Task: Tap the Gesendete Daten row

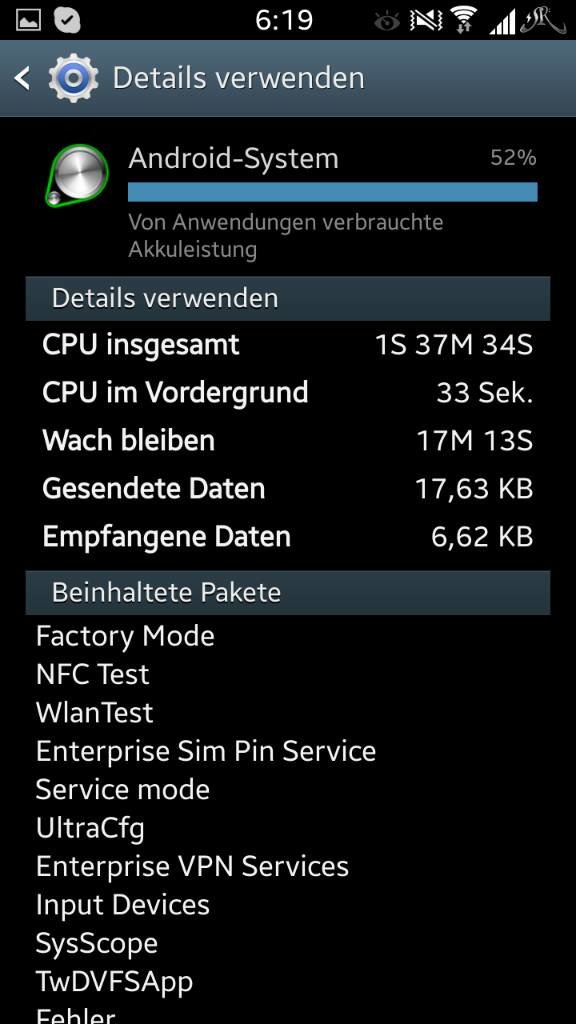Action: point(288,488)
